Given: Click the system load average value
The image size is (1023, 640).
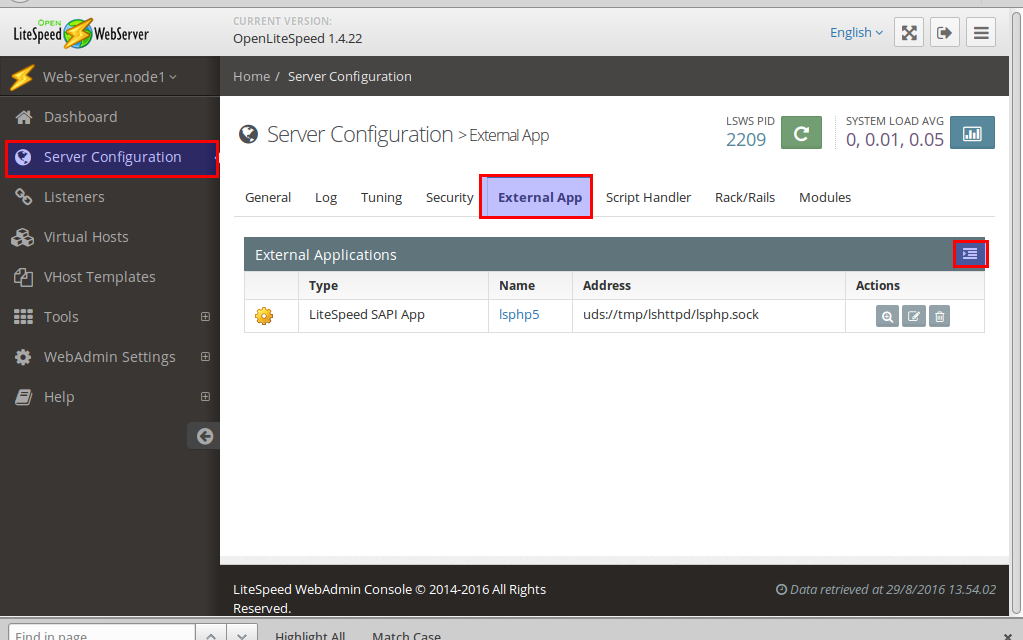Looking at the screenshot, I should click(894, 140).
